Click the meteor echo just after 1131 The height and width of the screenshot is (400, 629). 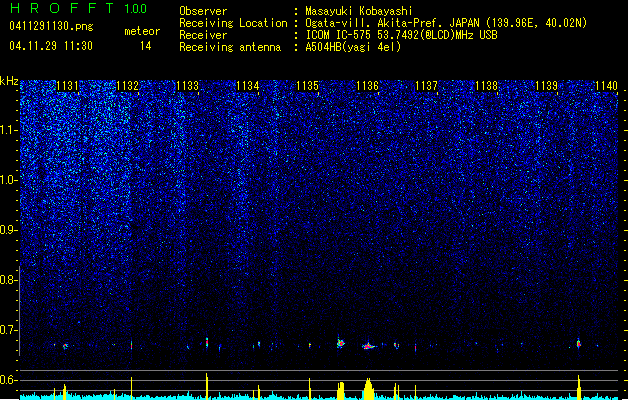click(x=65, y=346)
